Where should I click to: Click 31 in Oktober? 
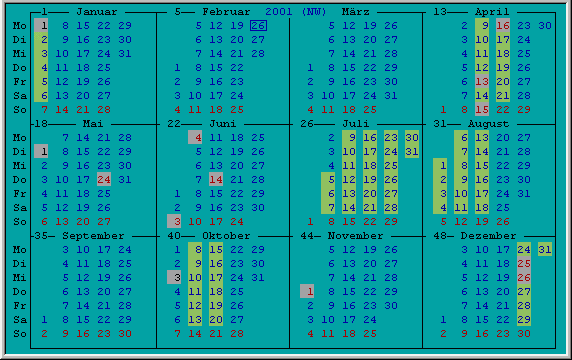click(x=258, y=277)
